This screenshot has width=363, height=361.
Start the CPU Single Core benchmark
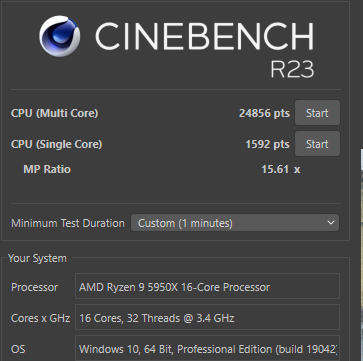[x=317, y=144]
